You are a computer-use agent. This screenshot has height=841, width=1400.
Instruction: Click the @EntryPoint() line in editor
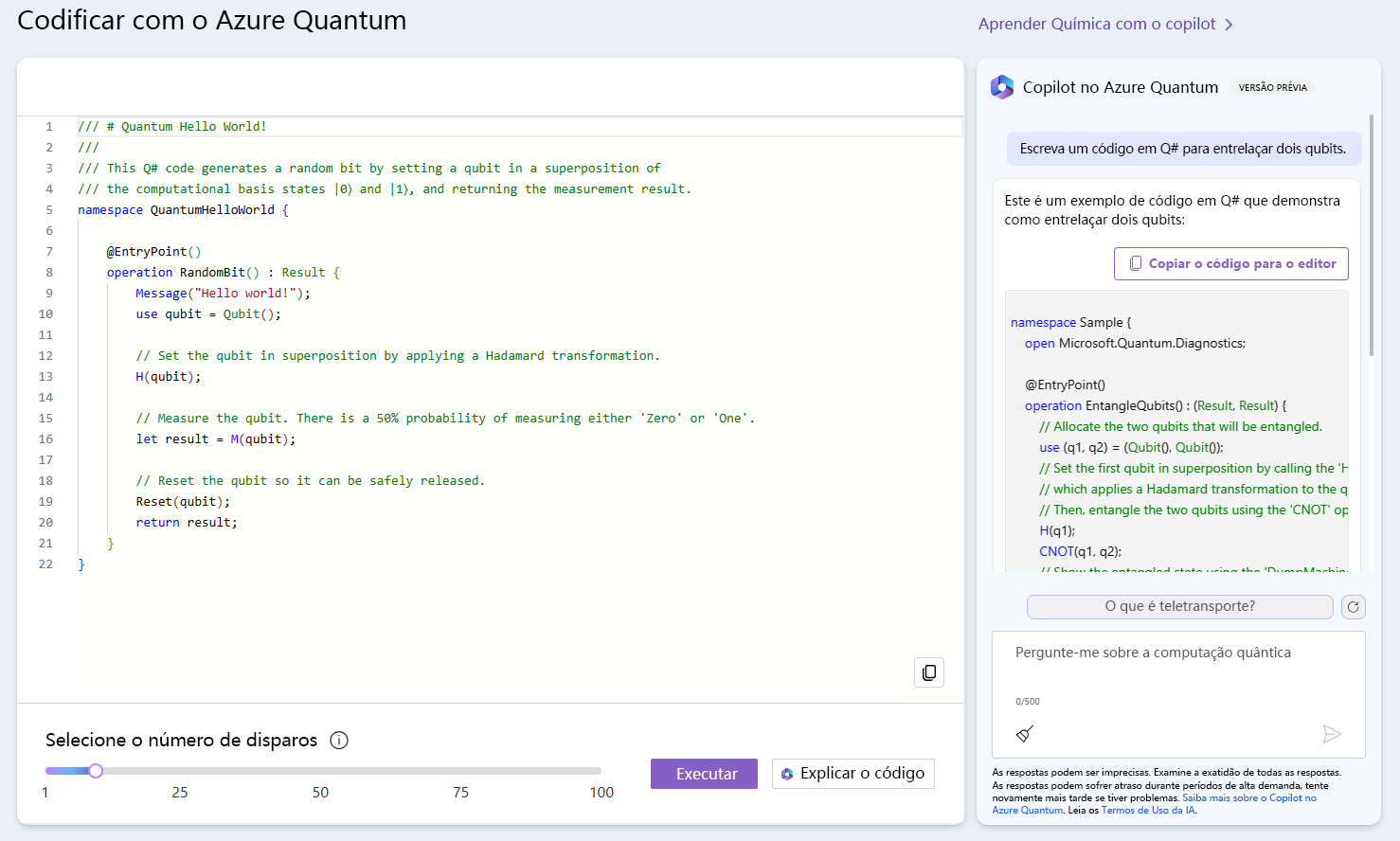tap(153, 252)
